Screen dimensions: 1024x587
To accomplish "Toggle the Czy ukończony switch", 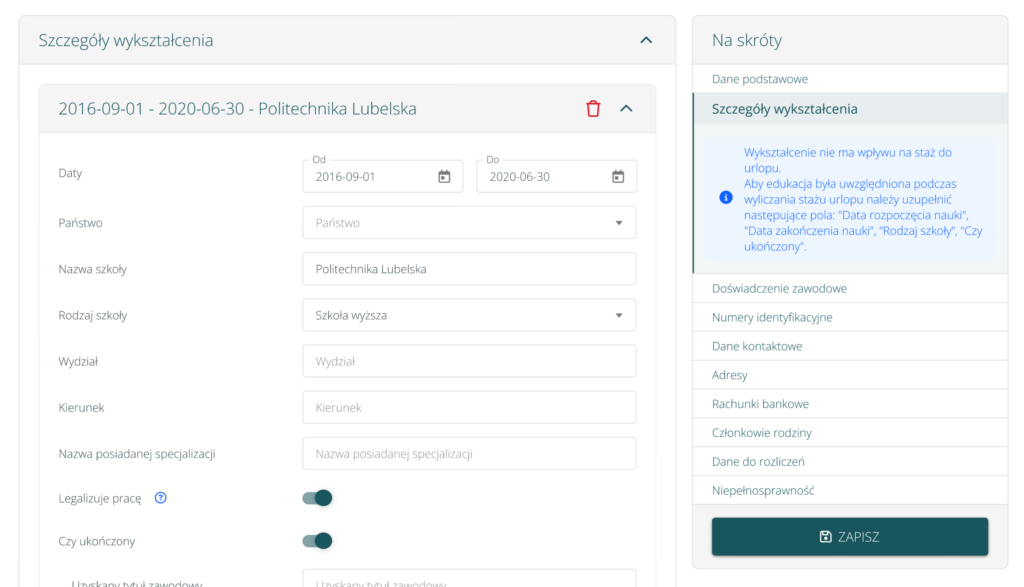I will click(317, 541).
